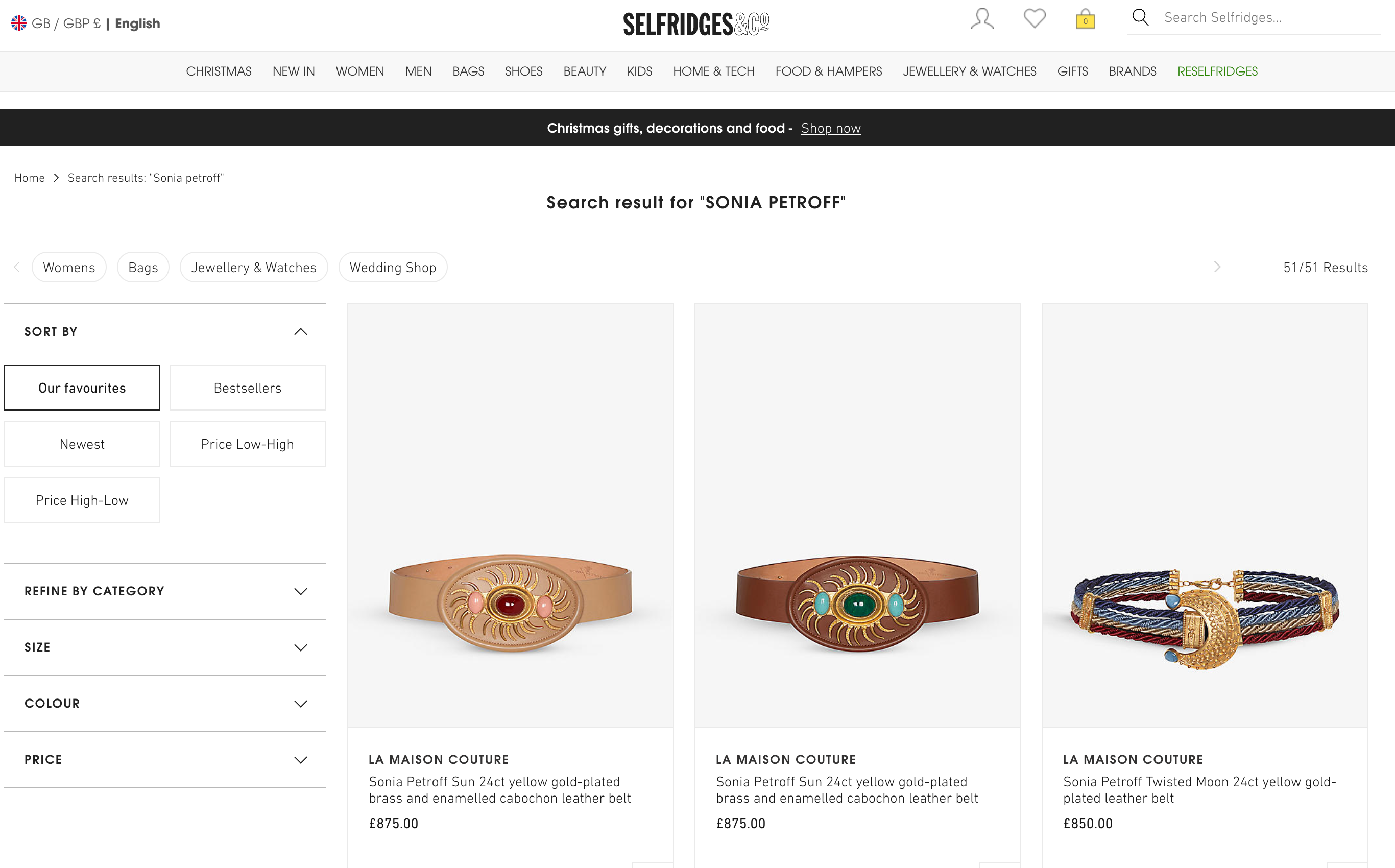1395x868 pixels.
Task: Click the UK flag region icon
Action: (x=19, y=23)
